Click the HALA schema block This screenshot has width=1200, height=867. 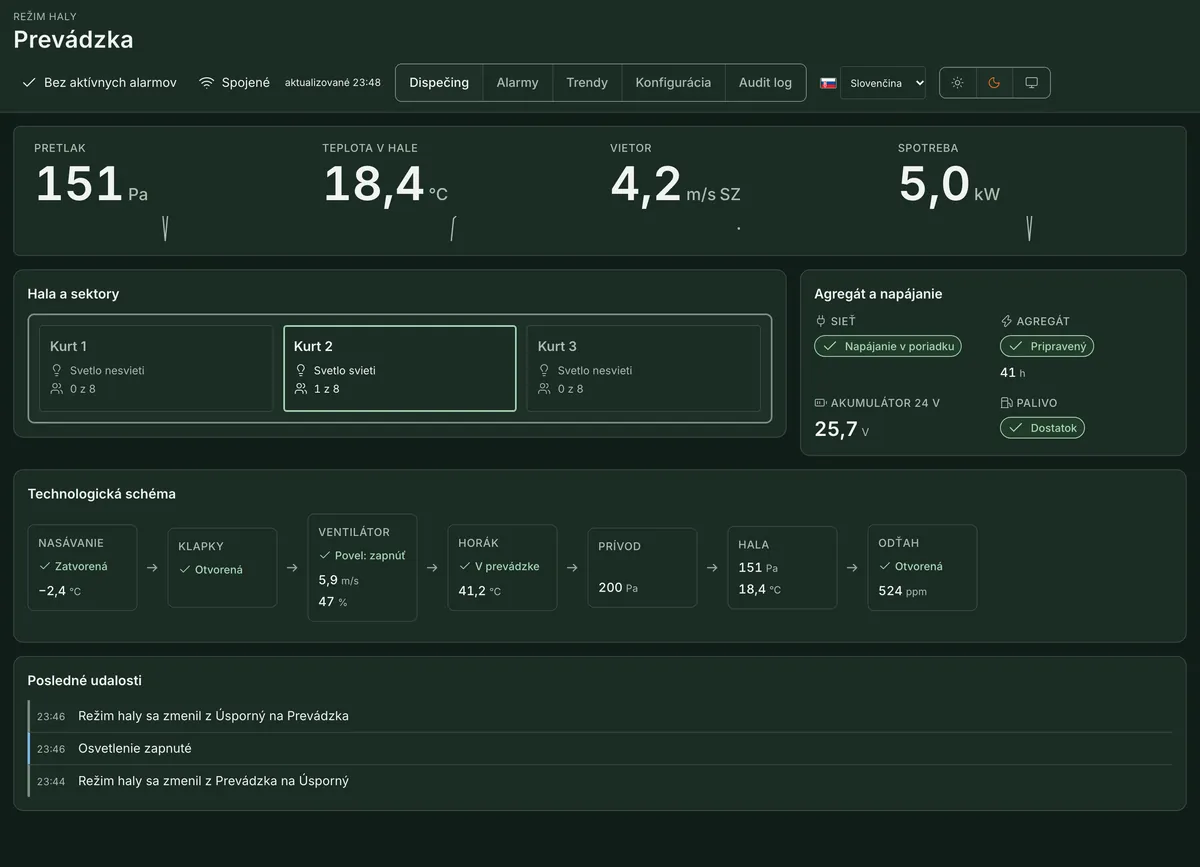(782, 567)
